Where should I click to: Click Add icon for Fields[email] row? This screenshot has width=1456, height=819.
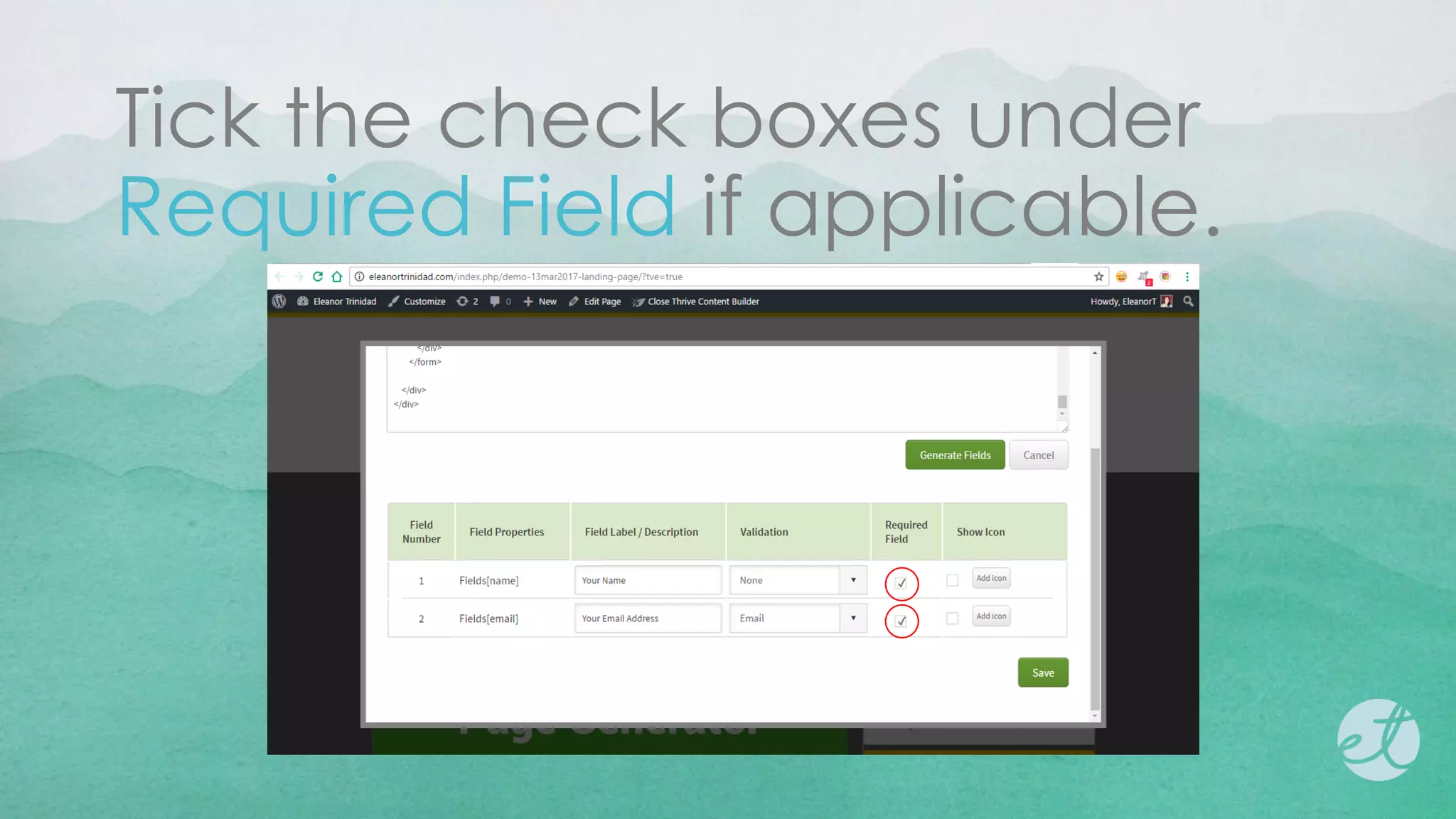click(x=991, y=616)
